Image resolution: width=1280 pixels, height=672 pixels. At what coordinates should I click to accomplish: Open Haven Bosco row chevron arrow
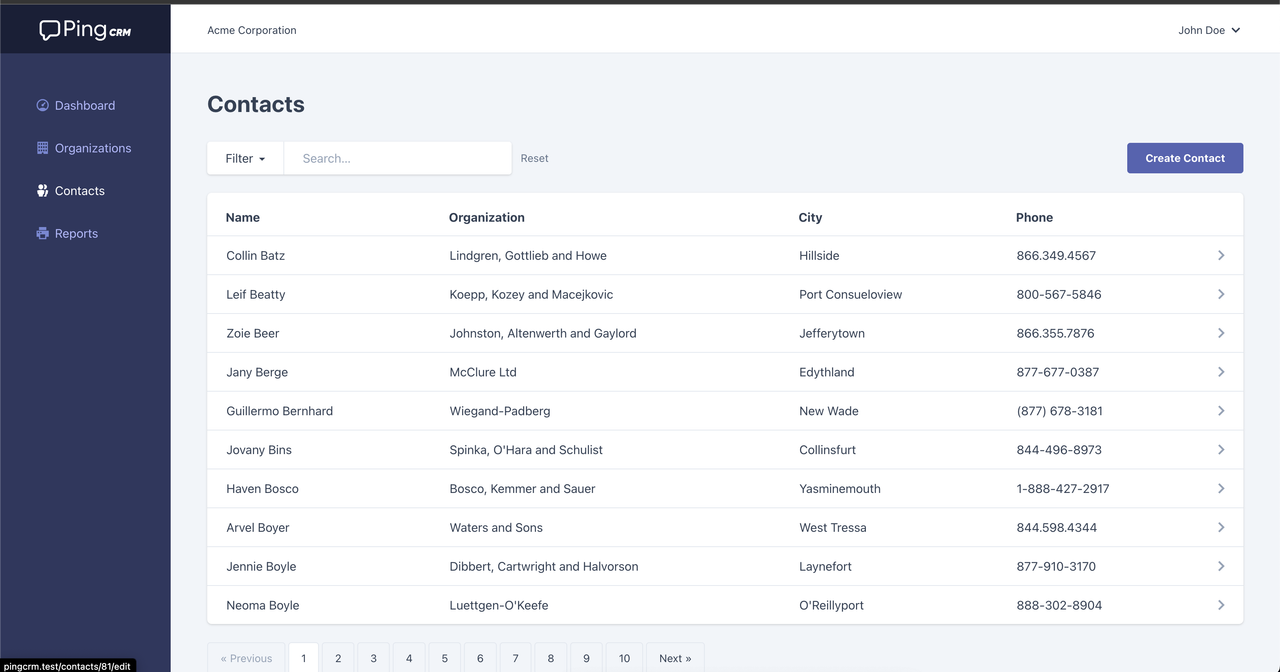[x=1221, y=489]
